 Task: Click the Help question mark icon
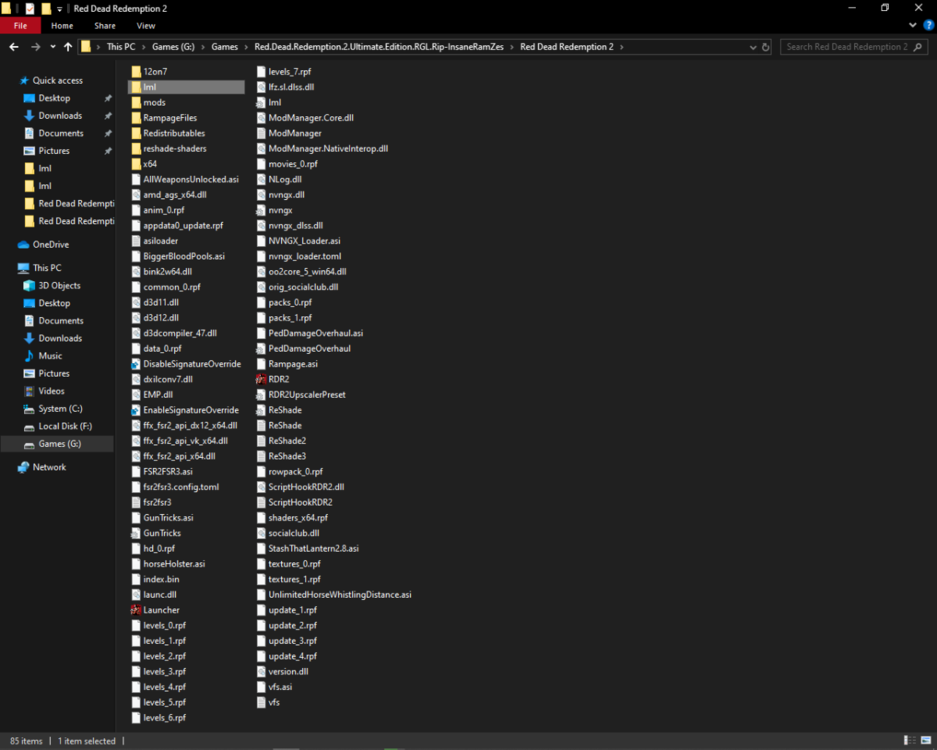(x=926, y=25)
